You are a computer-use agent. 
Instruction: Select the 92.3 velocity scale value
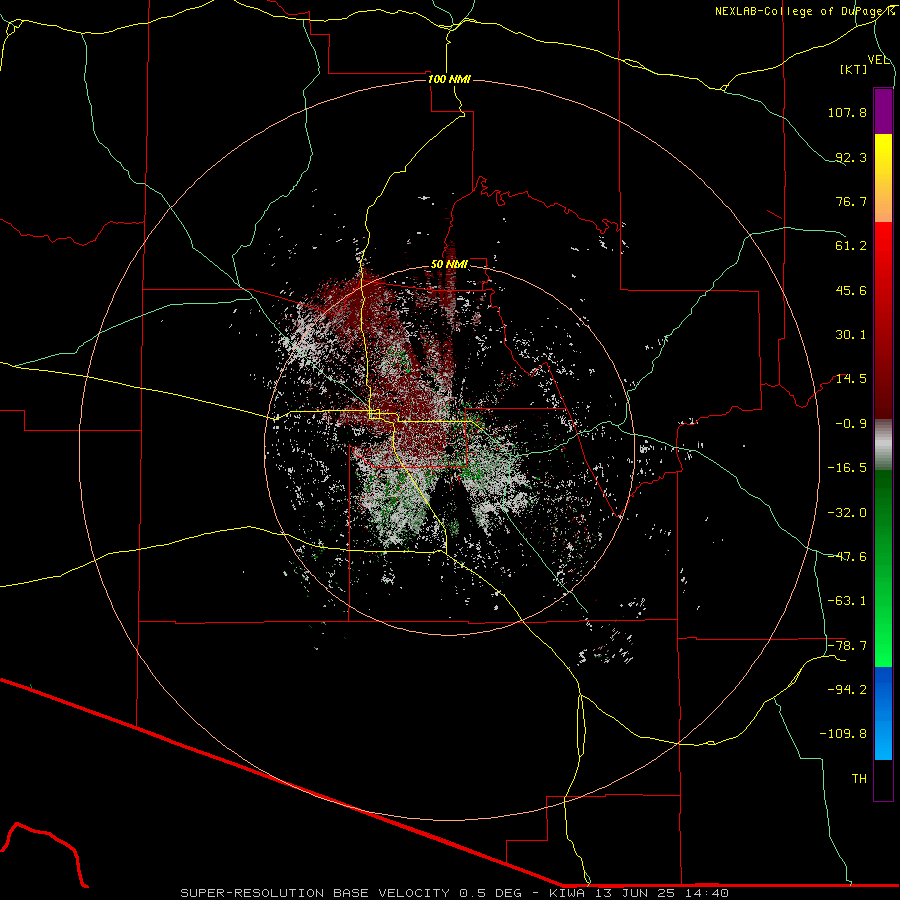851,157
